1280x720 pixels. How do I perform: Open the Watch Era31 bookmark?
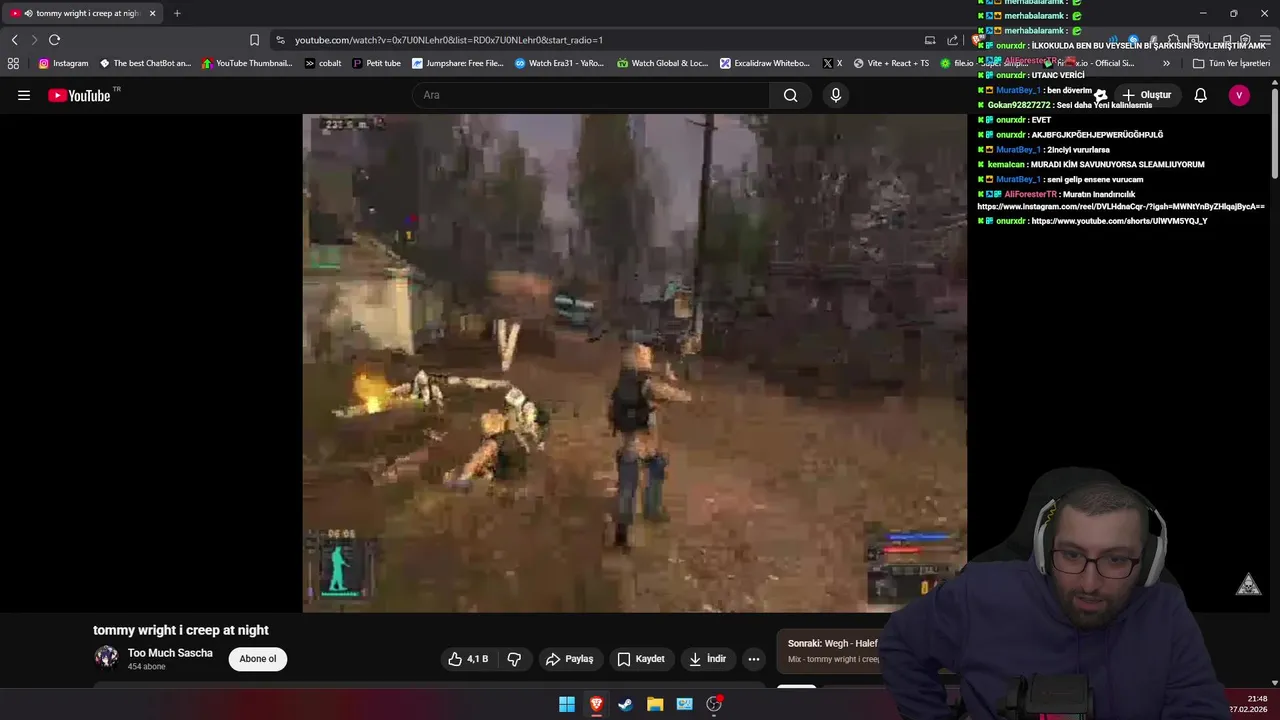pyautogui.click(x=559, y=63)
